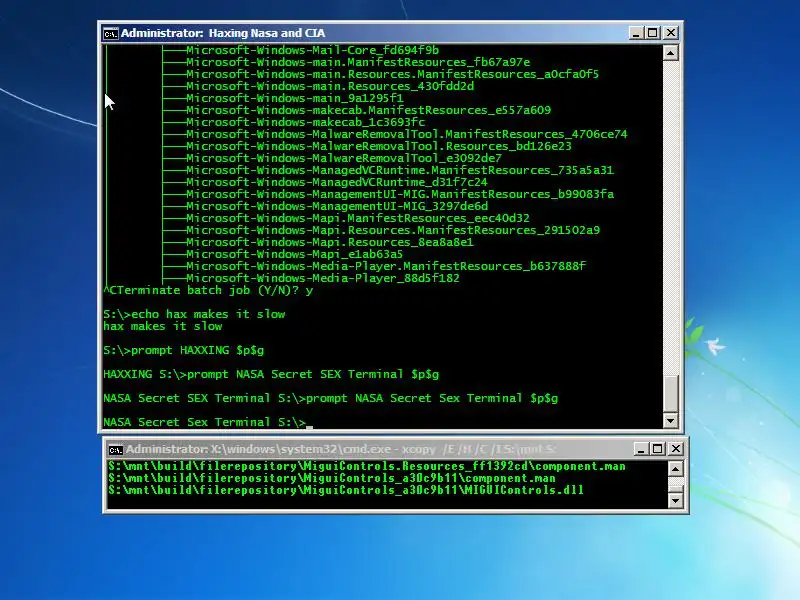
Task: Click the Terminate batch job (Y/N)? line
Action: point(208,290)
